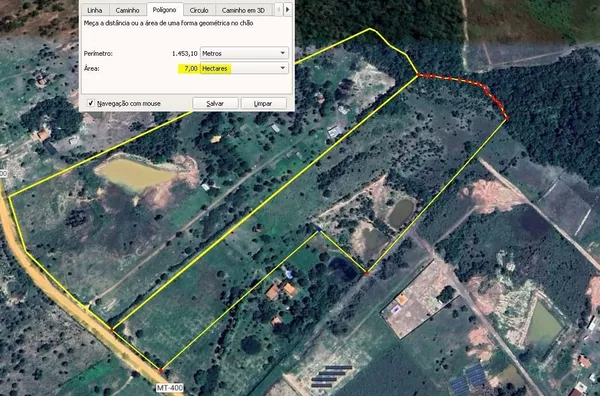
Task: Click the Perímetro: label
Action: 98,54
